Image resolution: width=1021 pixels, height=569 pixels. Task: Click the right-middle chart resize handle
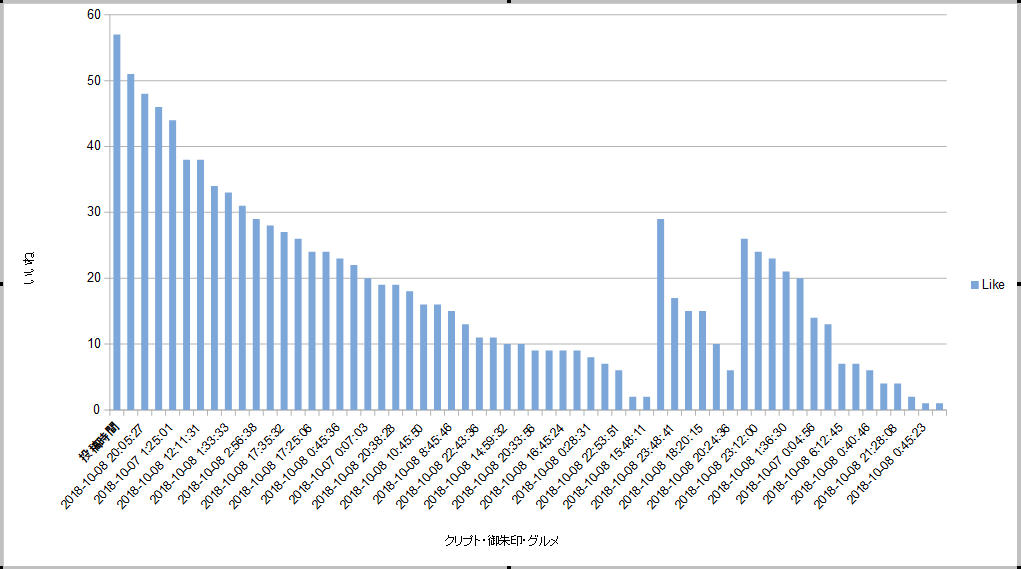[1018, 284]
